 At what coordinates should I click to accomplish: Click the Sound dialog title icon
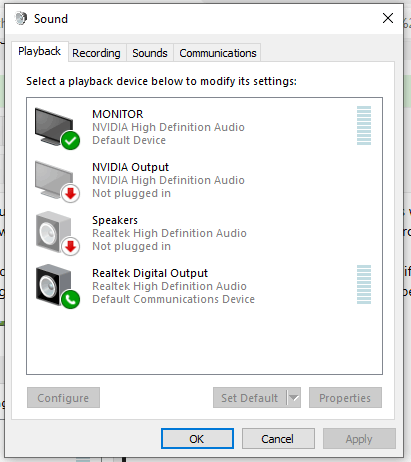click(x=21, y=18)
